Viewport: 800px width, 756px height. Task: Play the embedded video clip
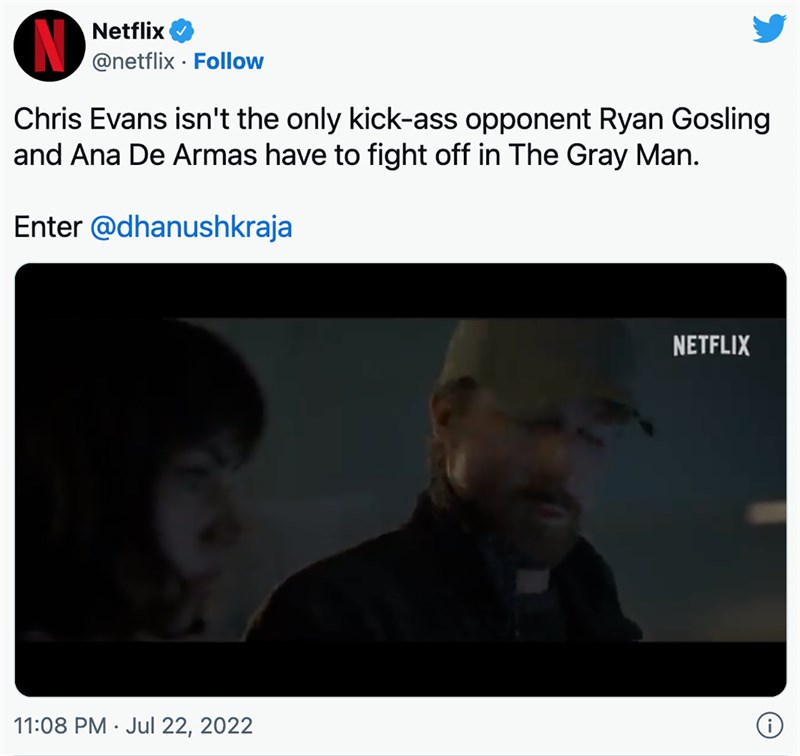coord(401,480)
